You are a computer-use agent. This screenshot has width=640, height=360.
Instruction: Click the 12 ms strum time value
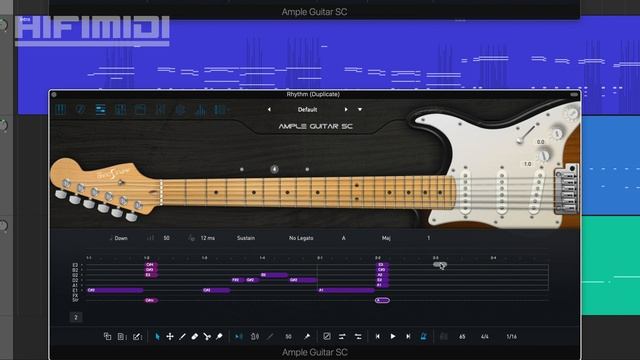click(x=208, y=238)
